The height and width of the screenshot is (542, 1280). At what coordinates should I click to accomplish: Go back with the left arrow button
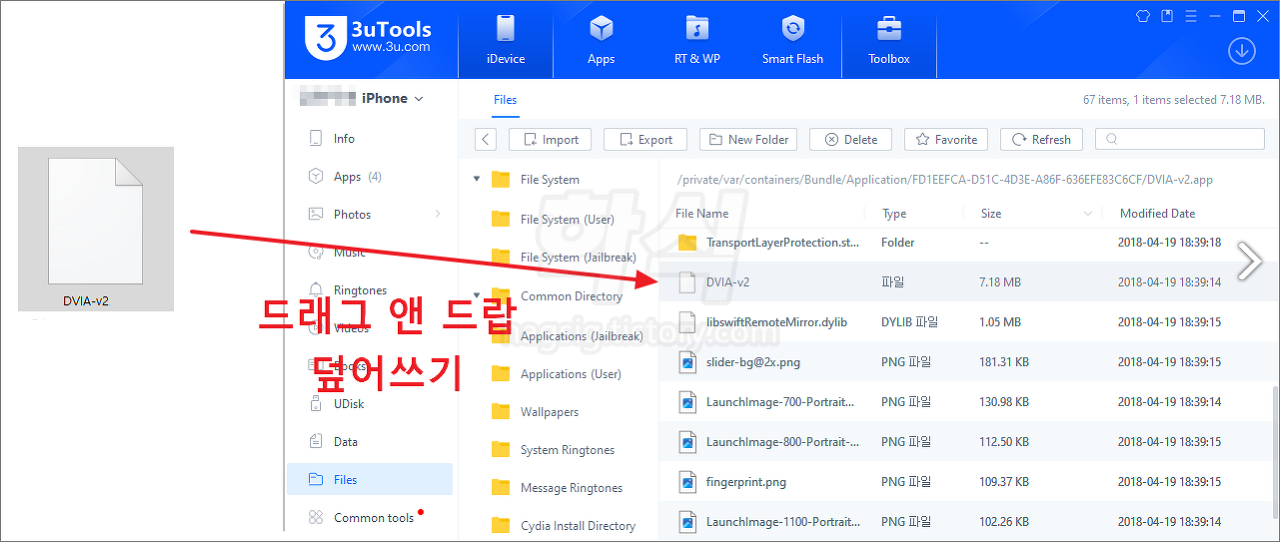pyautogui.click(x=484, y=139)
